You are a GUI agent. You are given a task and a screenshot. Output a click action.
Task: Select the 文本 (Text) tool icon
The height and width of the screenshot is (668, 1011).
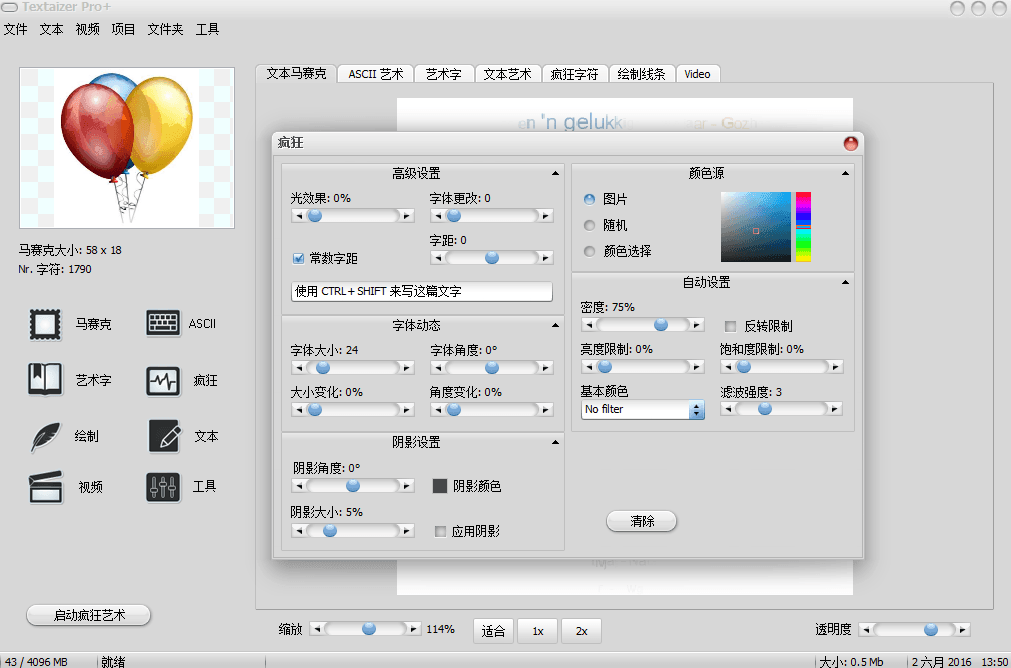[161, 435]
